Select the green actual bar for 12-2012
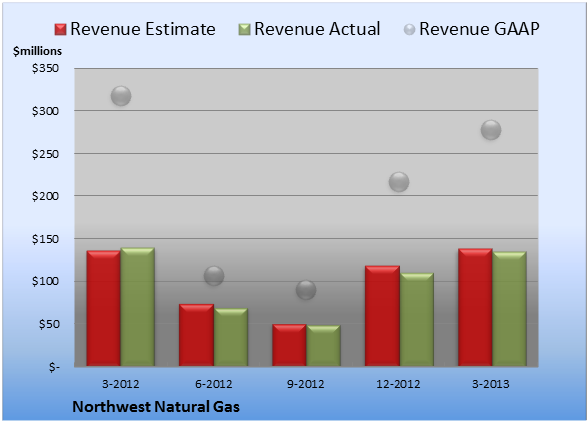This screenshot has height=422, width=588. point(417,319)
